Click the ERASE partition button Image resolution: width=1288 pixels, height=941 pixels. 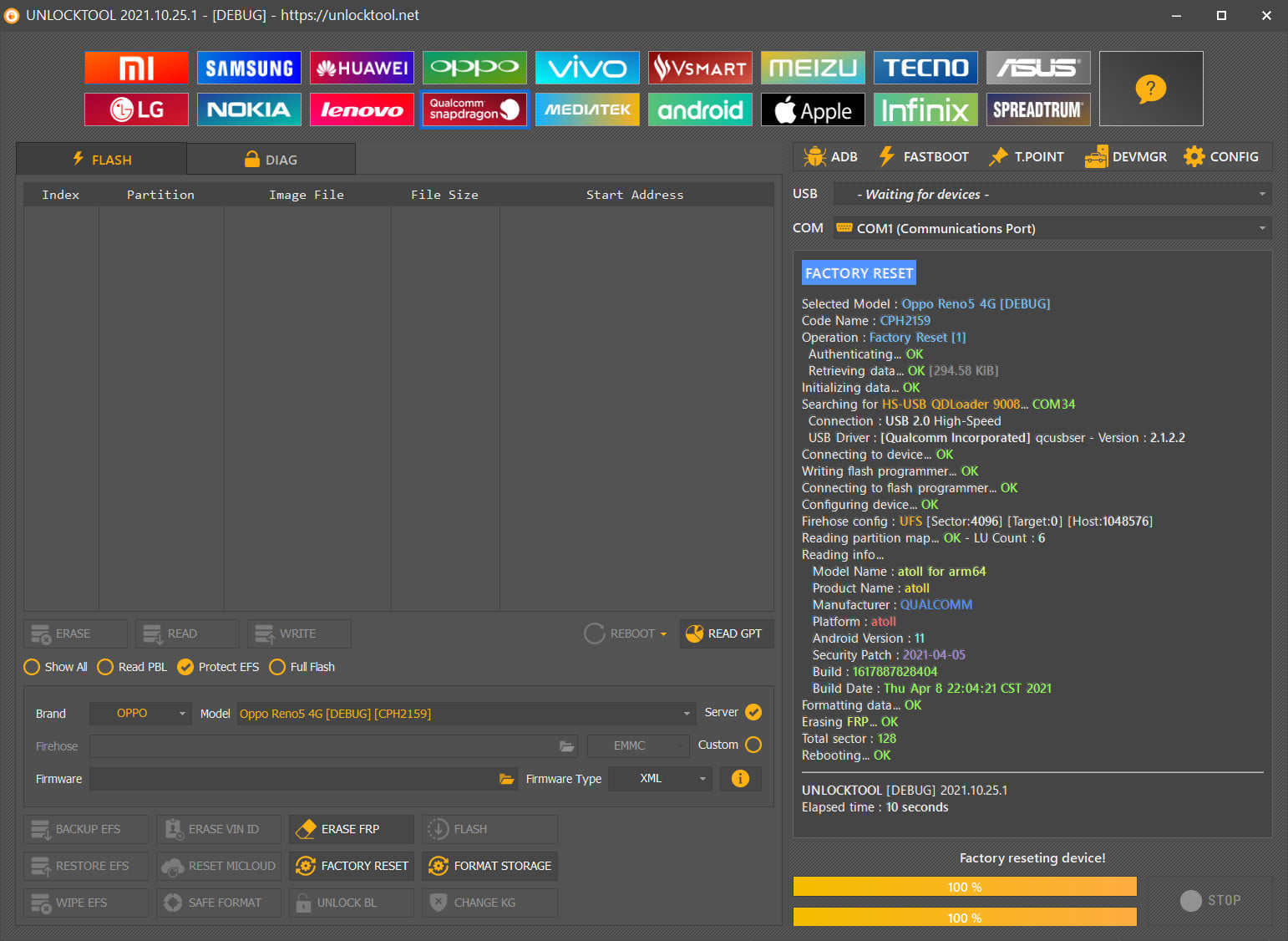click(75, 633)
